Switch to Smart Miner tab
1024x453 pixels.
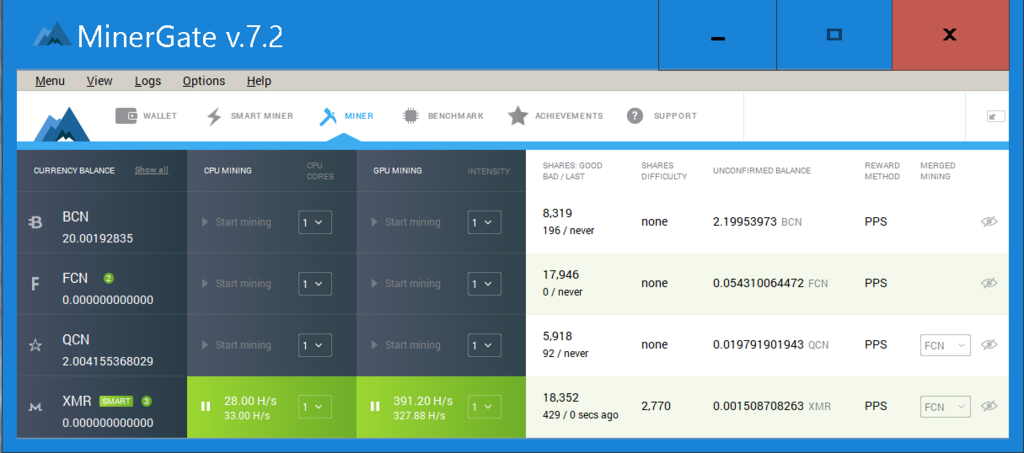(249, 116)
